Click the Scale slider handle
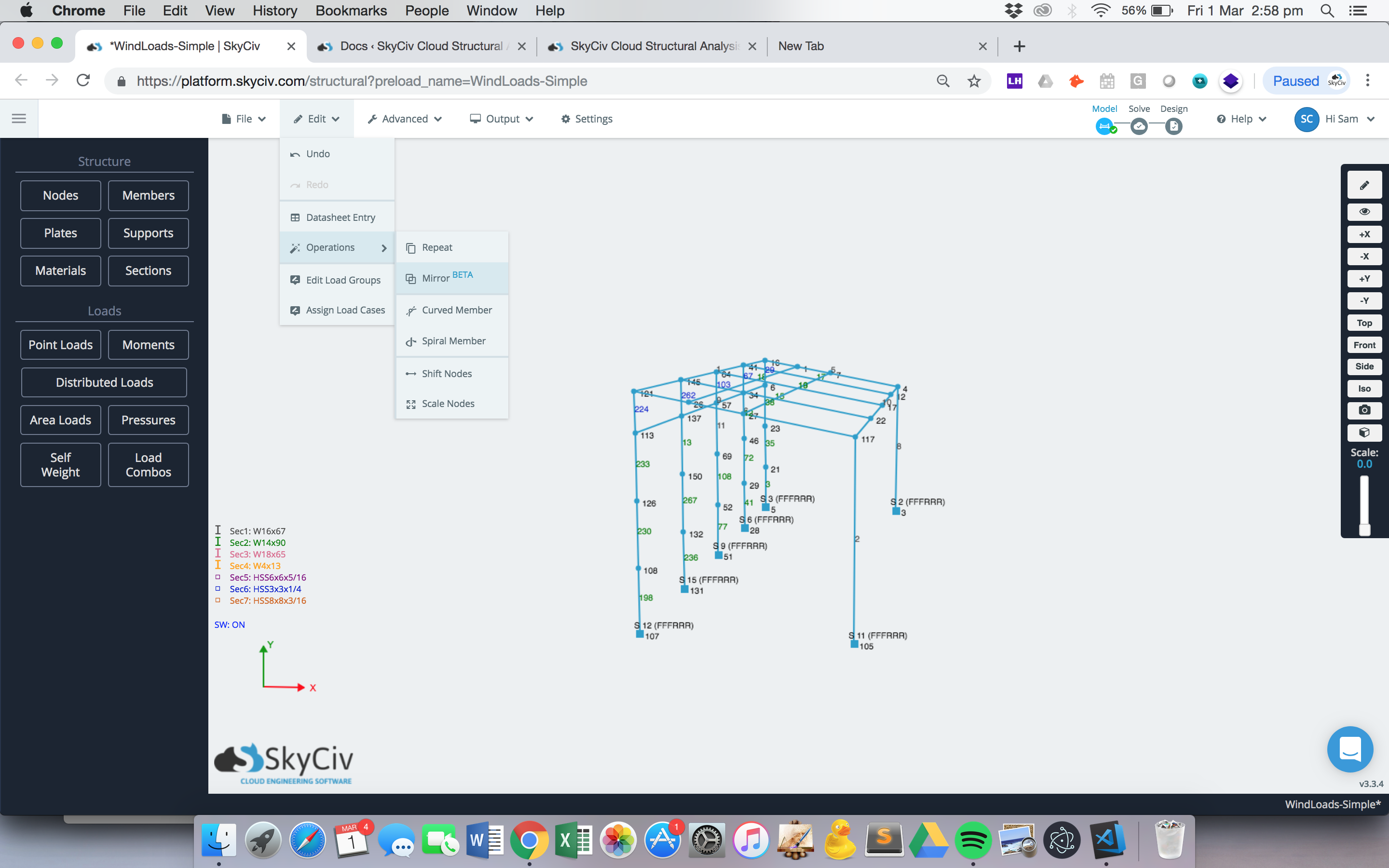 [1364, 529]
